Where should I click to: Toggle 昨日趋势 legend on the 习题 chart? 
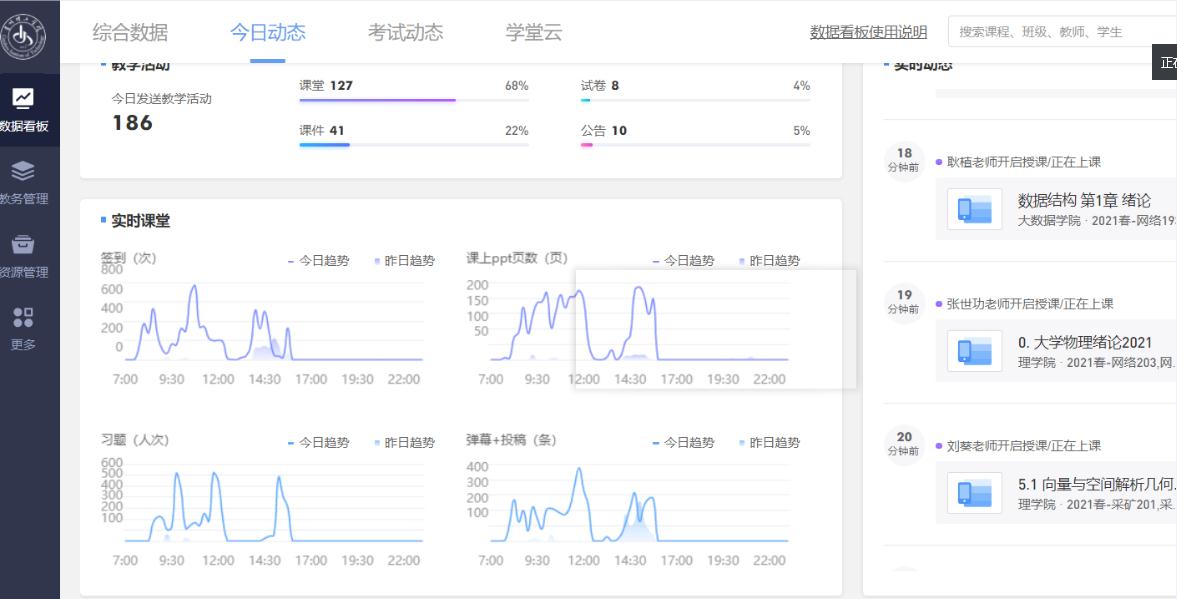(x=404, y=443)
